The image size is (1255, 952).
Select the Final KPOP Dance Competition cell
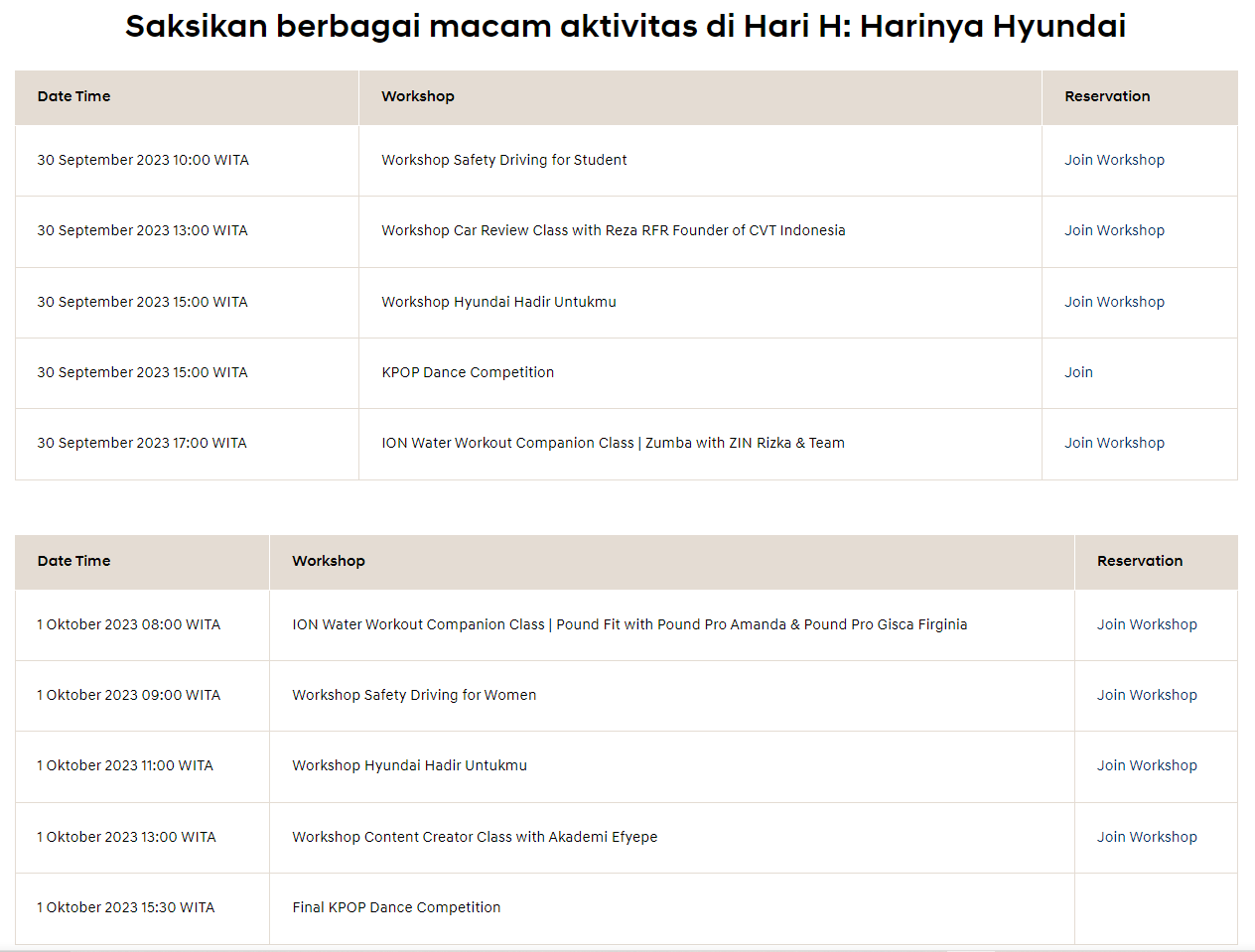coord(396,907)
